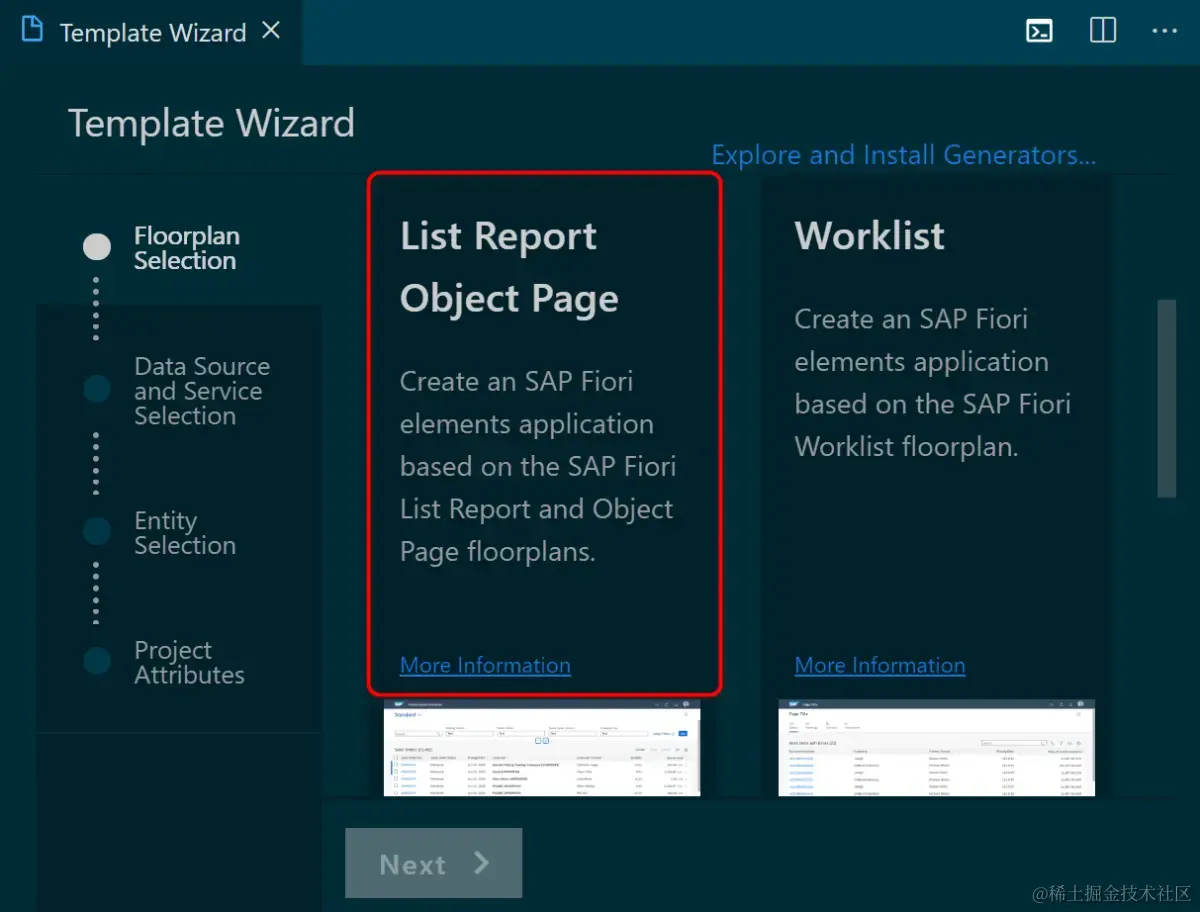This screenshot has height=912, width=1200.
Task: Click the Next button
Action: click(434, 863)
